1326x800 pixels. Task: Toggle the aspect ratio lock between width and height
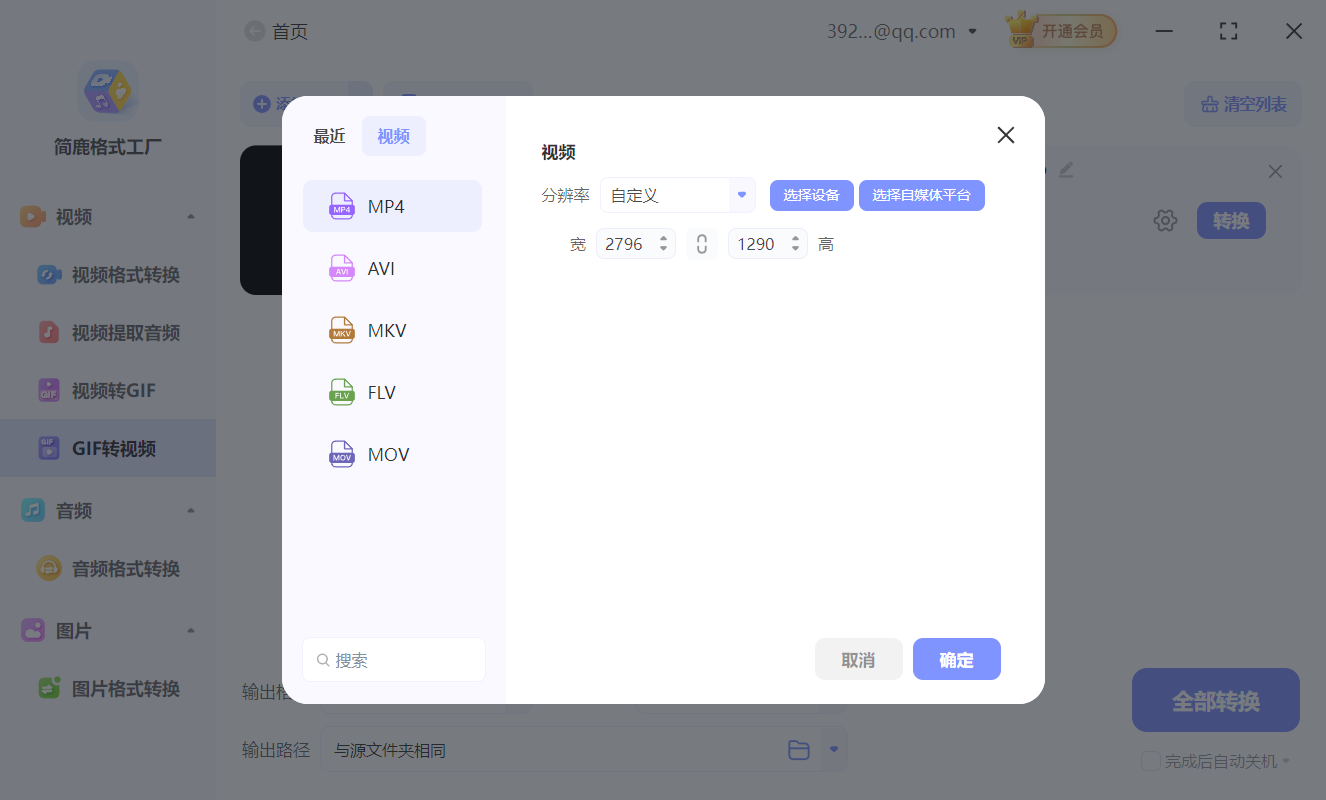[x=701, y=243]
